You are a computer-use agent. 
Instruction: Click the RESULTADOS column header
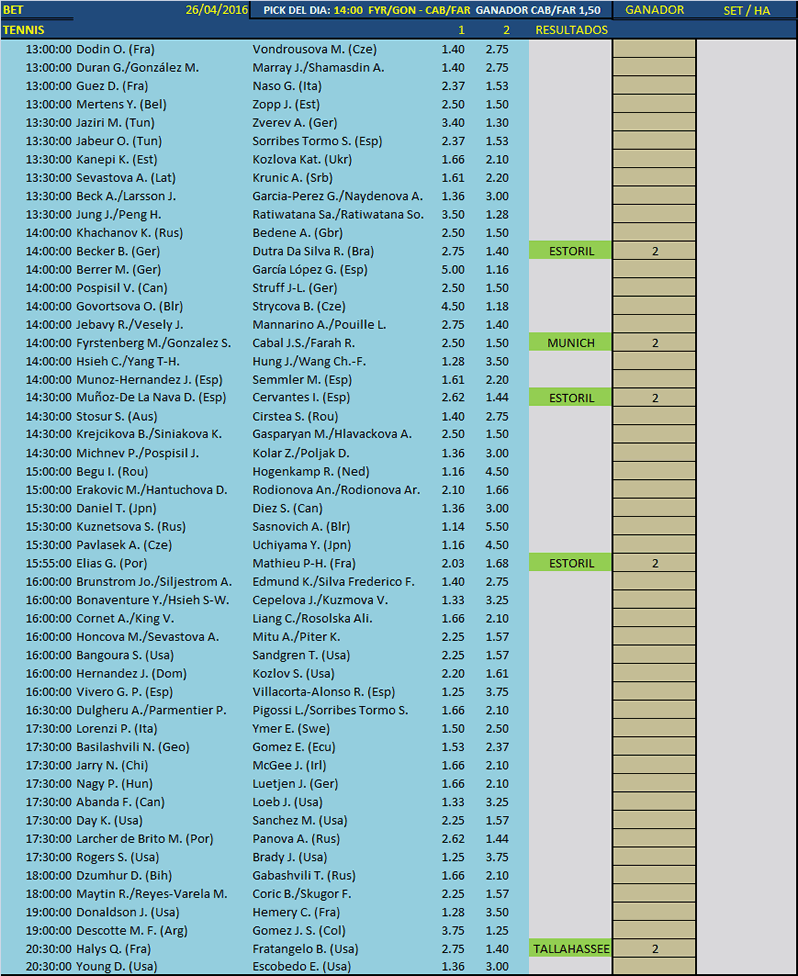571,30
